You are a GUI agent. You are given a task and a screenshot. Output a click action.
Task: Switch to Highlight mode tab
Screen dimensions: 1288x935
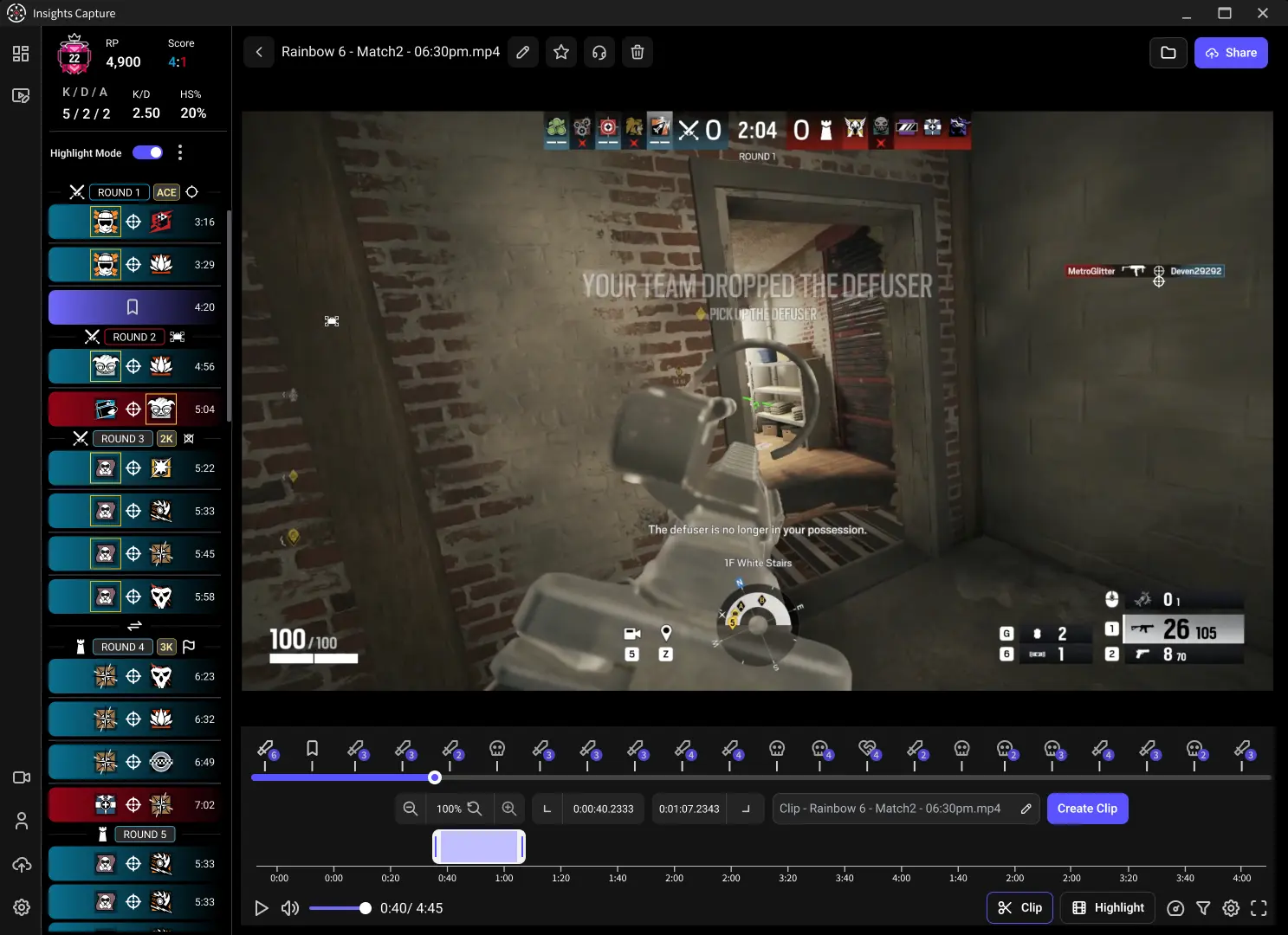pos(1108,907)
